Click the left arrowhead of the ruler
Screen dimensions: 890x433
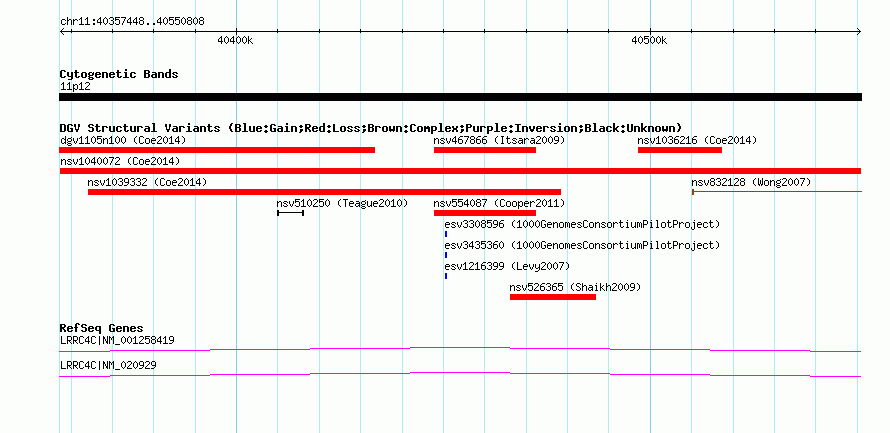(62, 31)
